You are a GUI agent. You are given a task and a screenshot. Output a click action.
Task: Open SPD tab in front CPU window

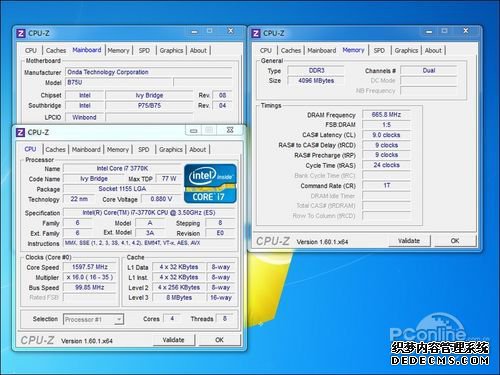[x=144, y=150]
